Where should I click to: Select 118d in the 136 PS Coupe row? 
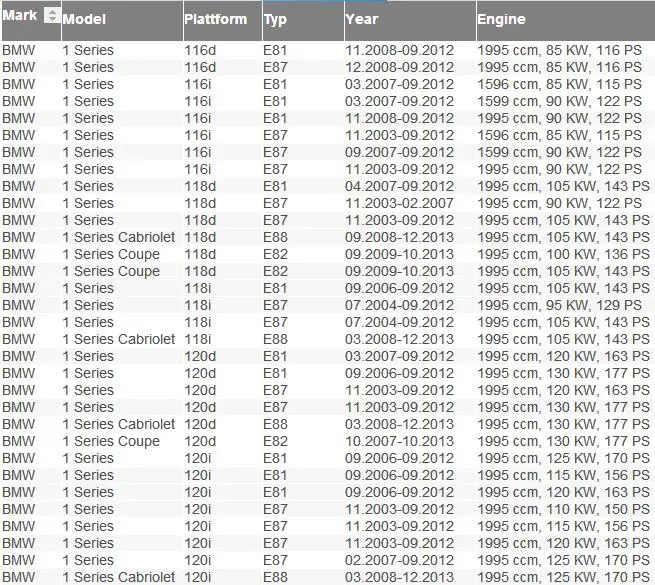pos(200,254)
